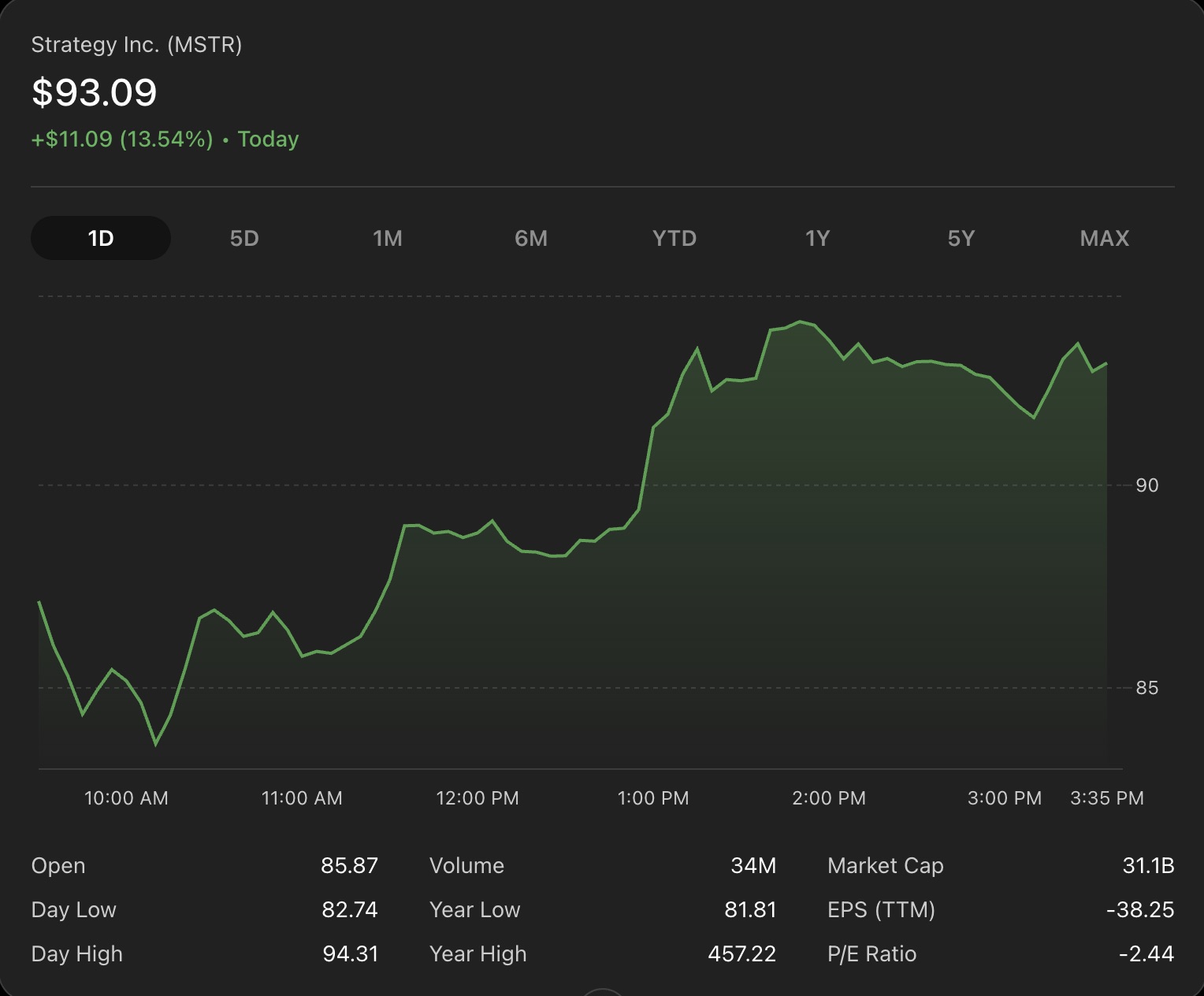Click the 11:00 AM time axis label

(x=302, y=798)
